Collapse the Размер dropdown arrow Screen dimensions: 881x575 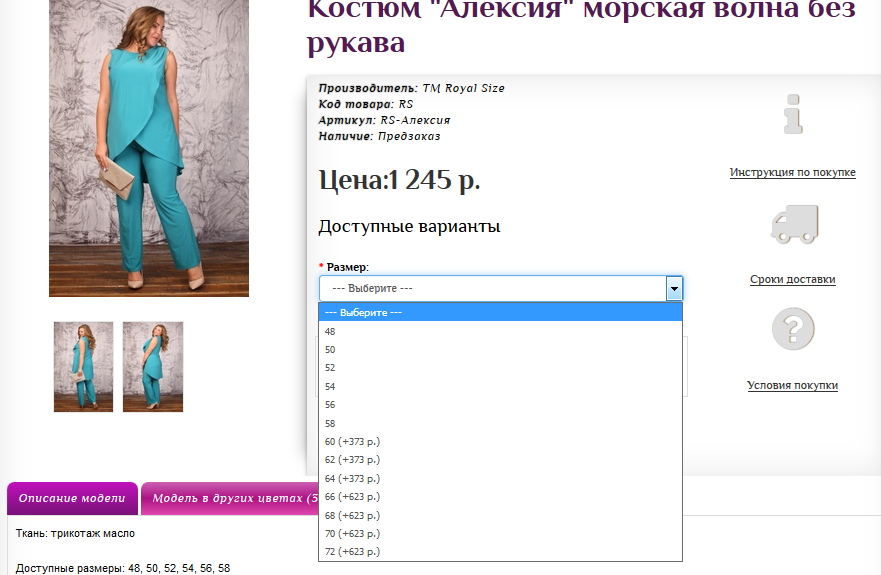(x=674, y=288)
